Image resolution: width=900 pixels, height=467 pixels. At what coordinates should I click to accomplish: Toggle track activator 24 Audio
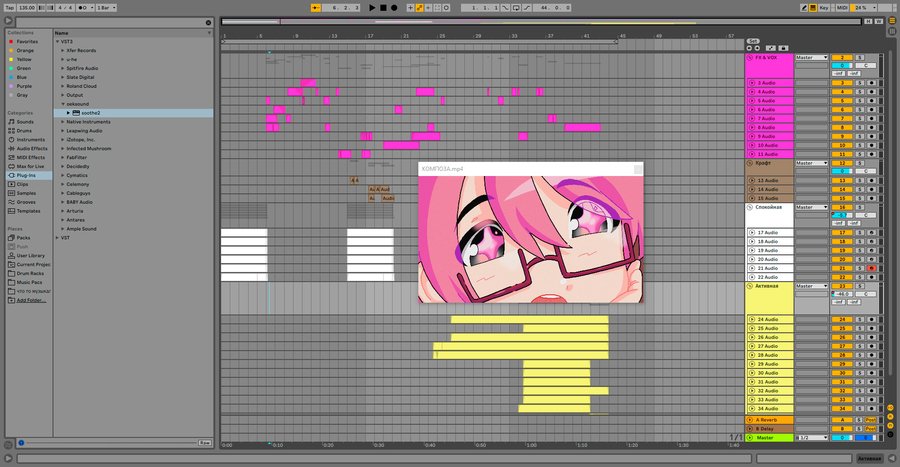(x=842, y=319)
